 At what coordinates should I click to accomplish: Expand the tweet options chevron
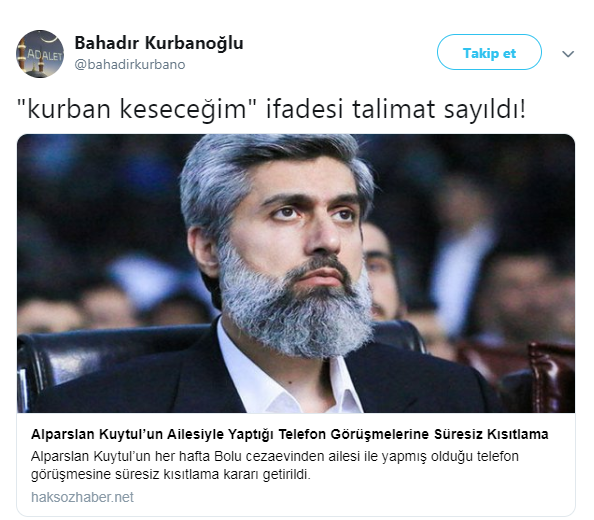pyautogui.click(x=567, y=54)
